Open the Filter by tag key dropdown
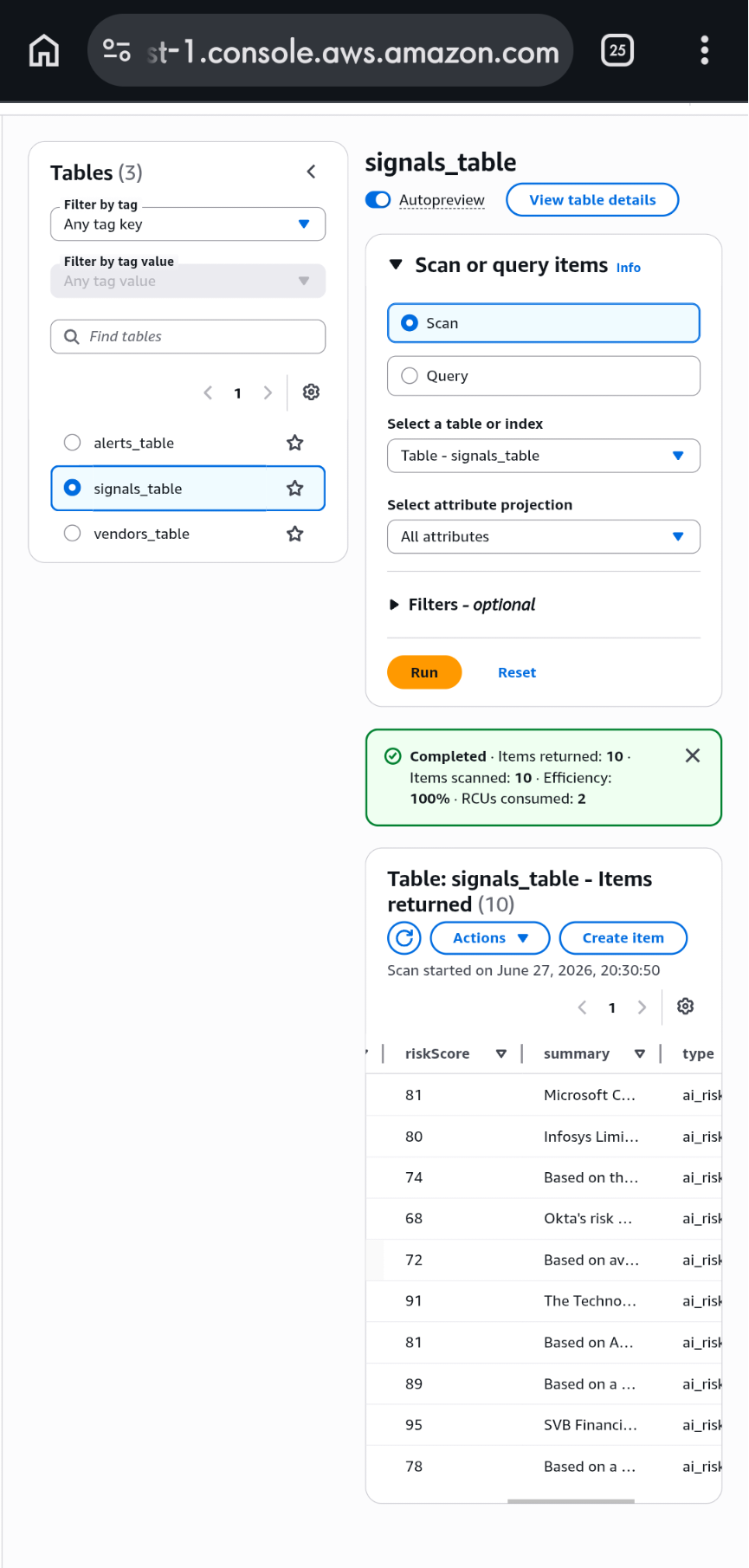Viewport: 749px width, 1568px height. (188, 224)
